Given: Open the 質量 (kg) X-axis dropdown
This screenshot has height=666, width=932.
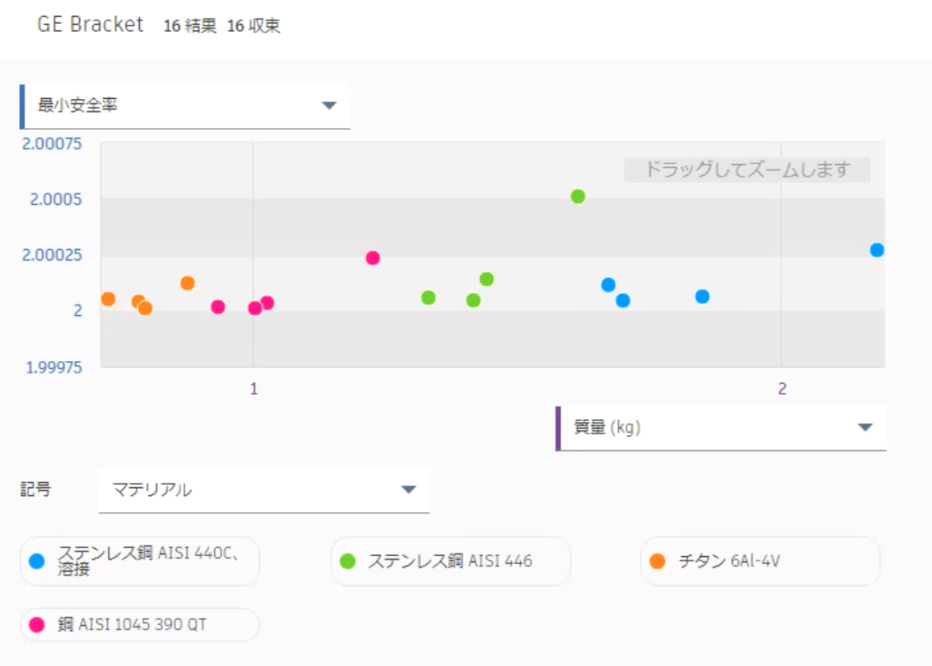Looking at the screenshot, I should pos(720,428).
